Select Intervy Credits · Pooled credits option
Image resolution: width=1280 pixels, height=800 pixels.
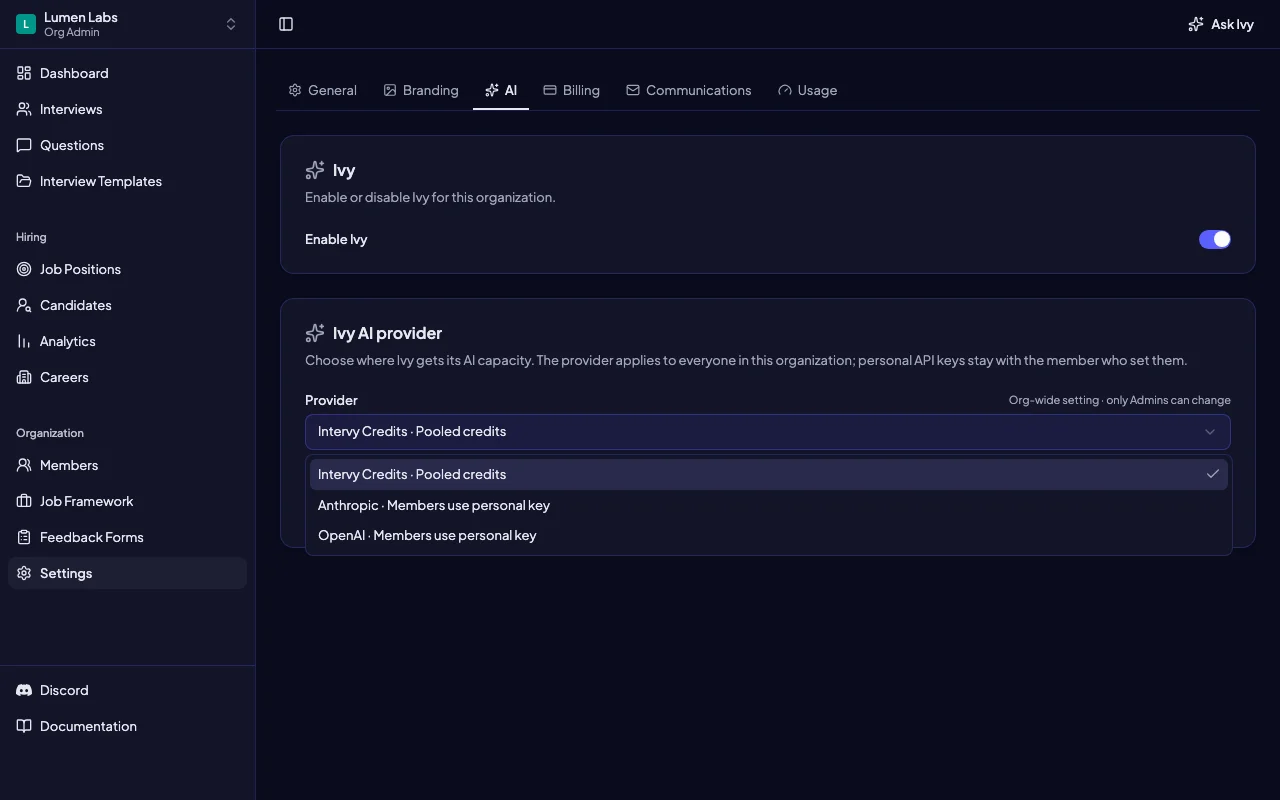(x=768, y=474)
